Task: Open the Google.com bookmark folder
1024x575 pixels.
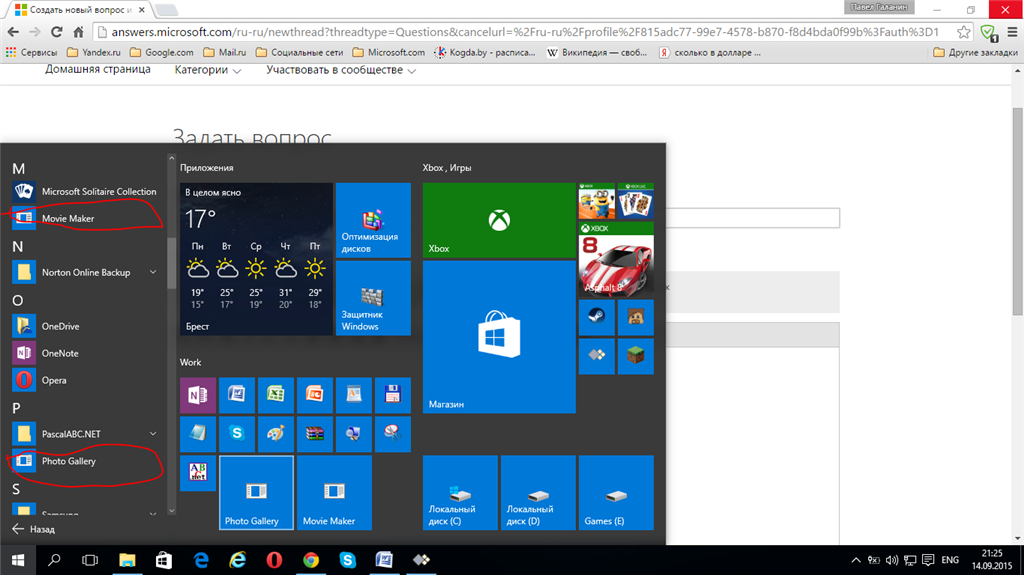Action: point(161,52)
